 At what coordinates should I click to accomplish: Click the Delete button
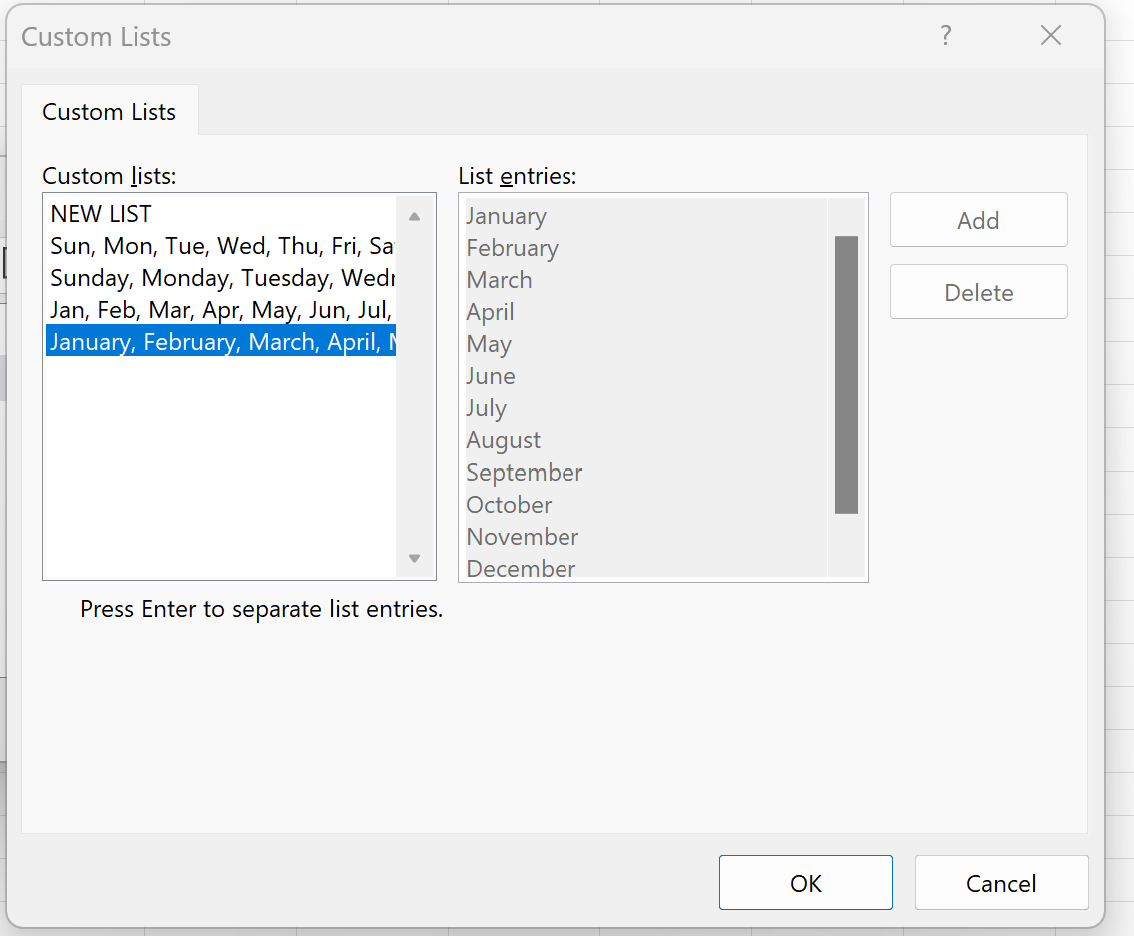(979, 292)
